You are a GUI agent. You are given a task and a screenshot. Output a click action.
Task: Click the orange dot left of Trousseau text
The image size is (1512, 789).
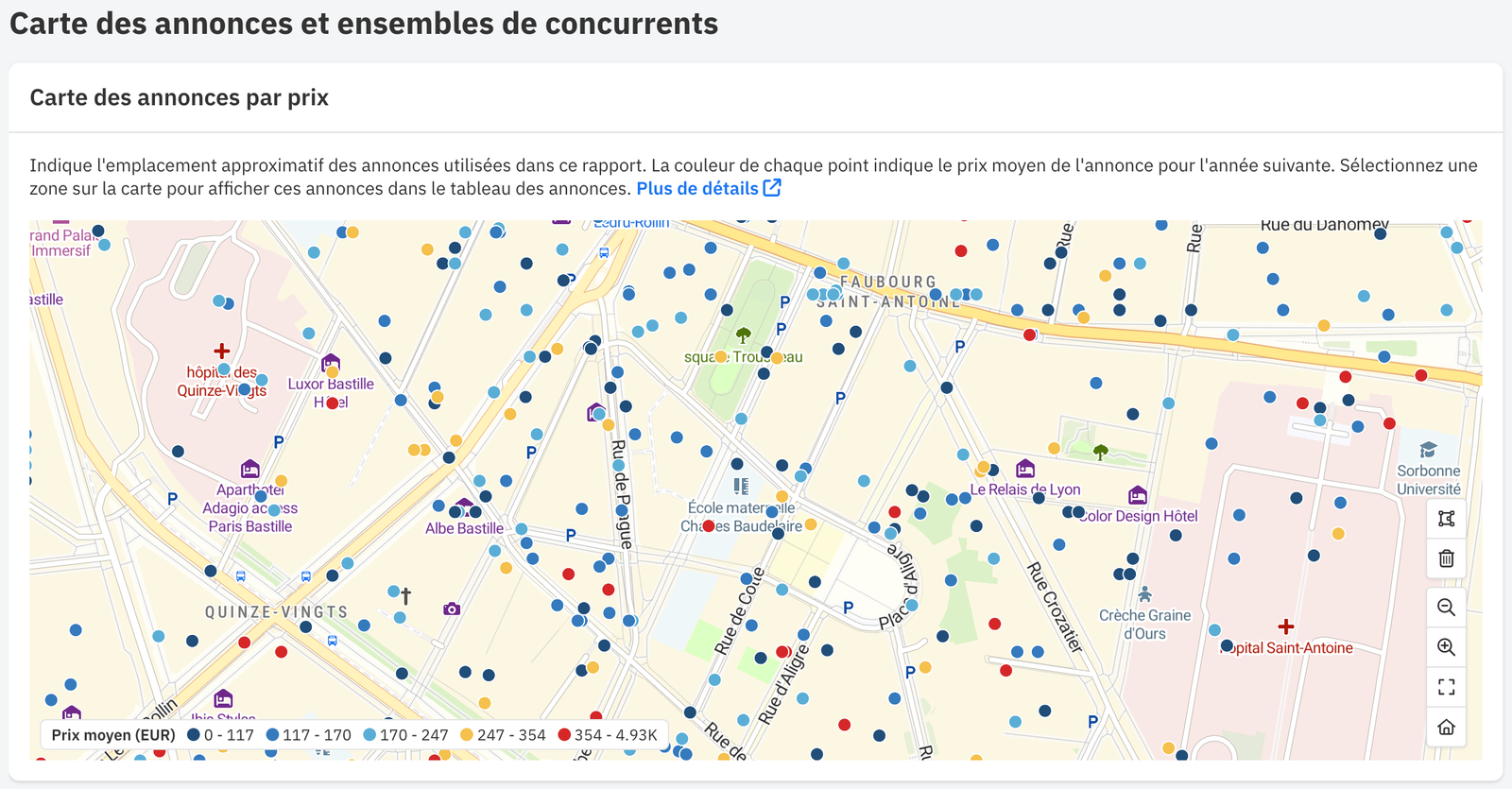tap(721, 356)
